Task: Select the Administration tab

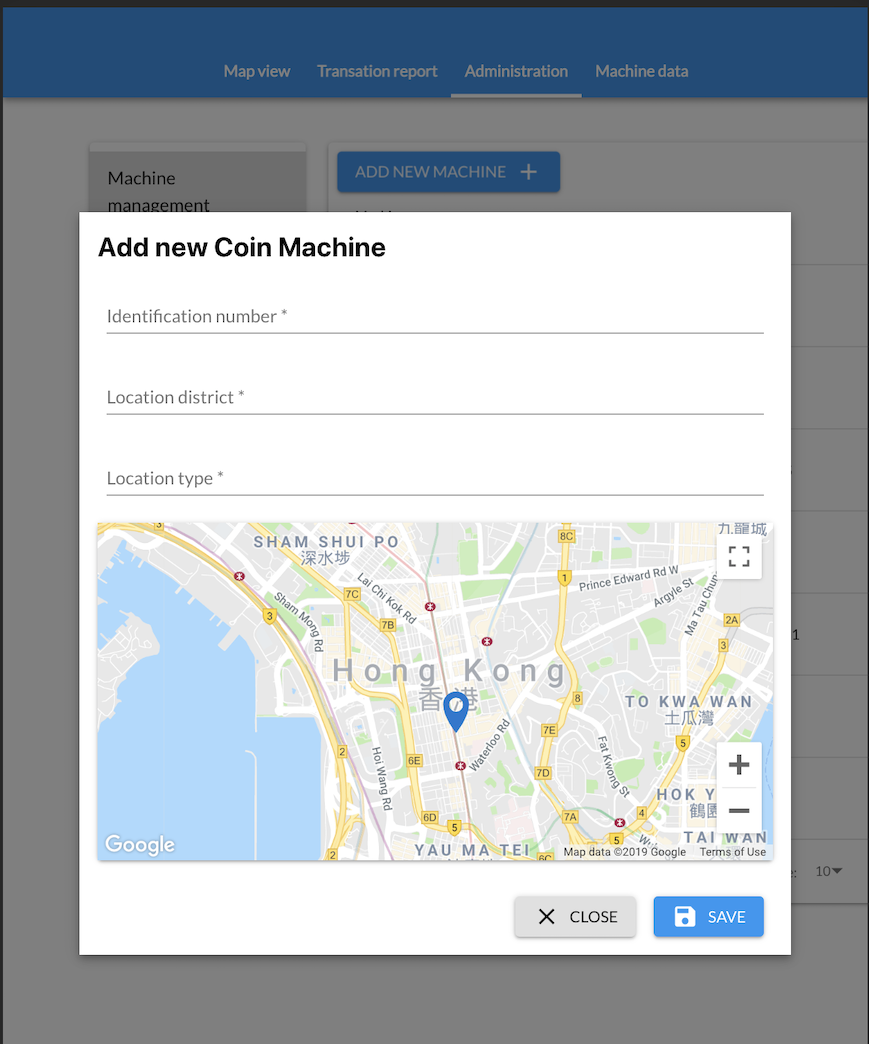Action: click(515, 71)
